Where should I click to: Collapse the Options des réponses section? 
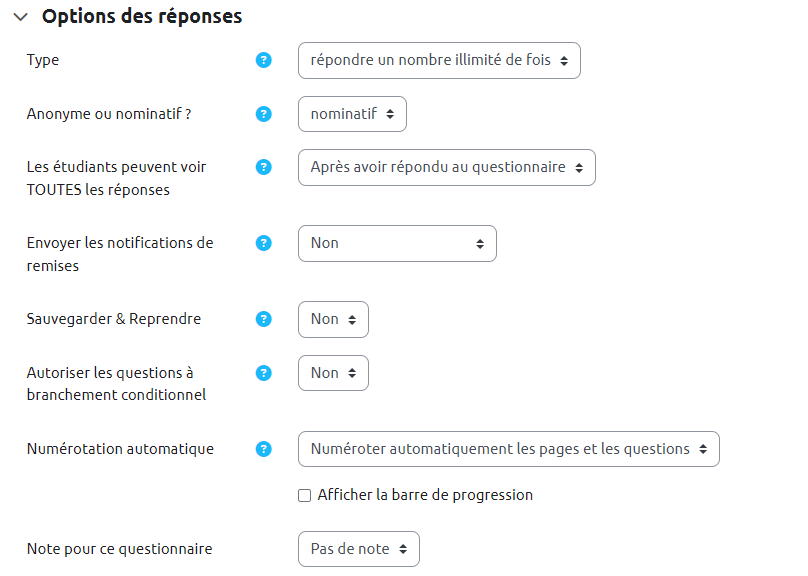pyautogui.click(x=20, y=17)
